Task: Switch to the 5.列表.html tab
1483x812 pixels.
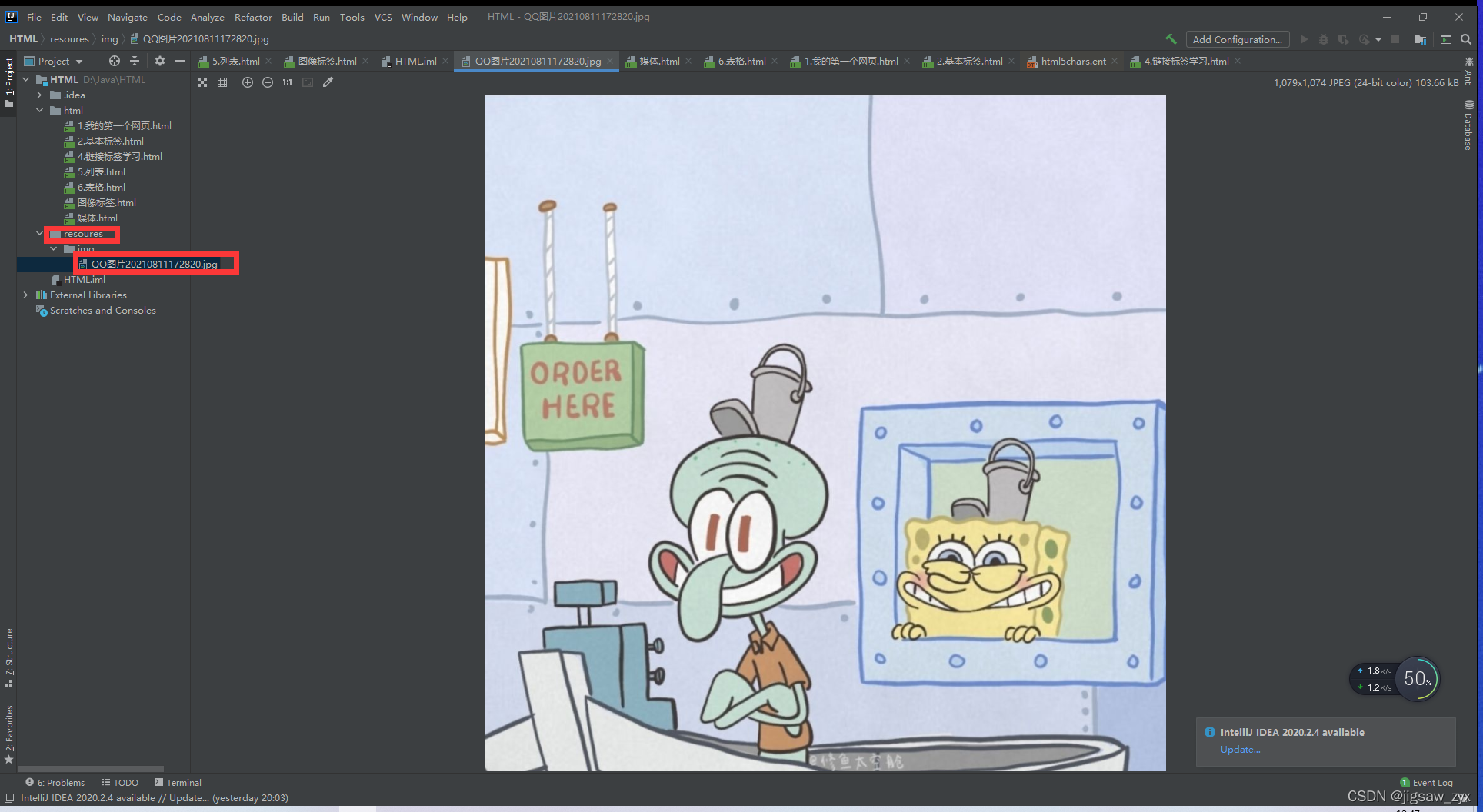Action: click(235, 61)
